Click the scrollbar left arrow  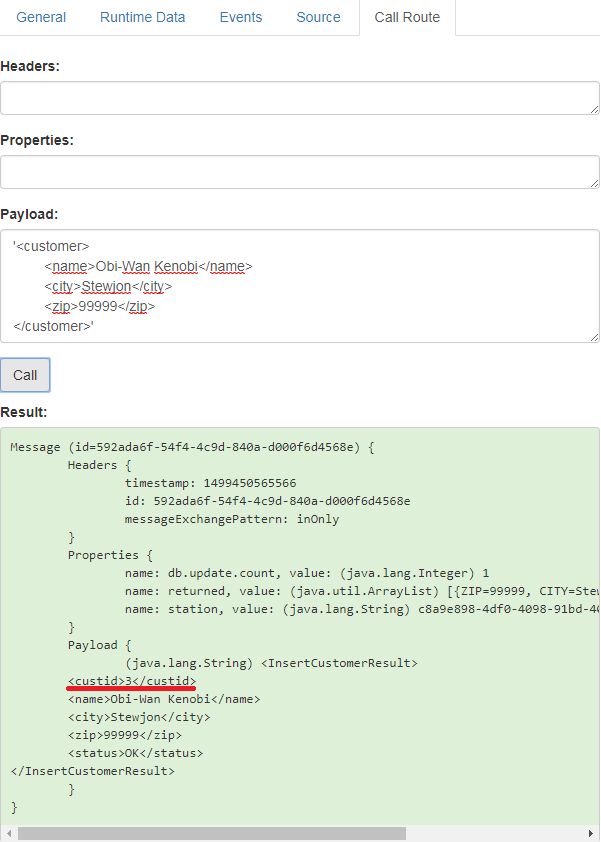[9, 833]
